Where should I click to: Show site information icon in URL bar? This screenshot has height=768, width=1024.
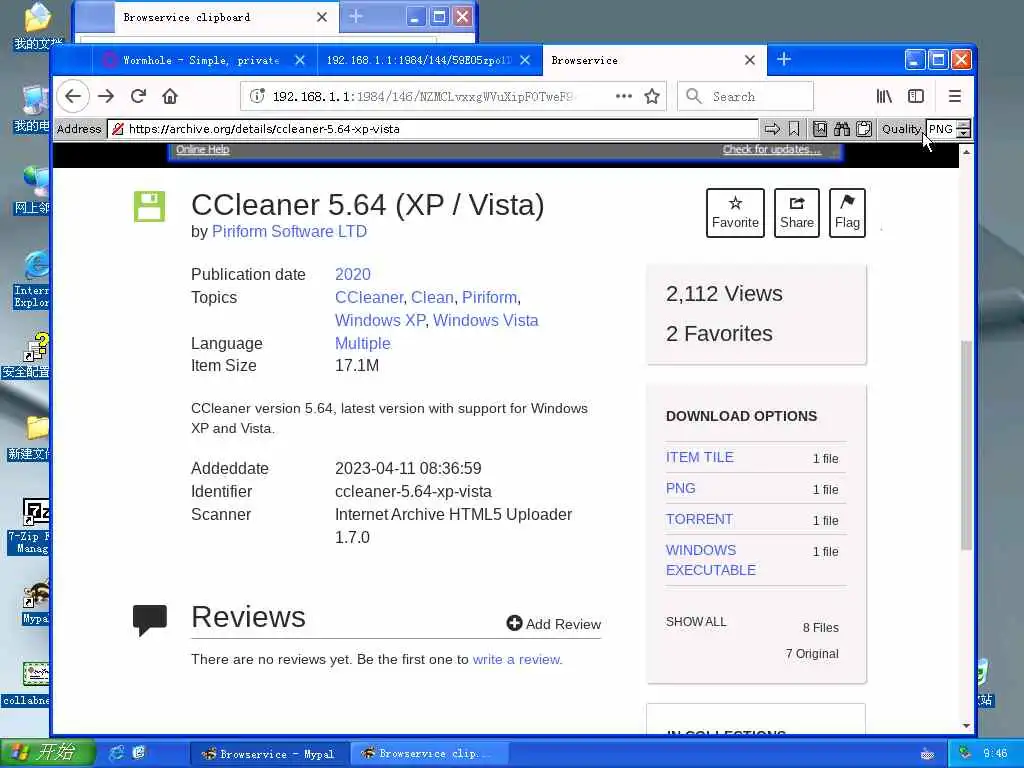click(257, 96)
